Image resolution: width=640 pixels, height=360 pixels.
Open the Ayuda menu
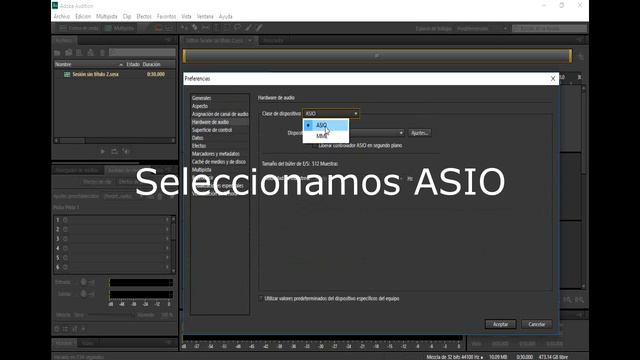point(225,16)
